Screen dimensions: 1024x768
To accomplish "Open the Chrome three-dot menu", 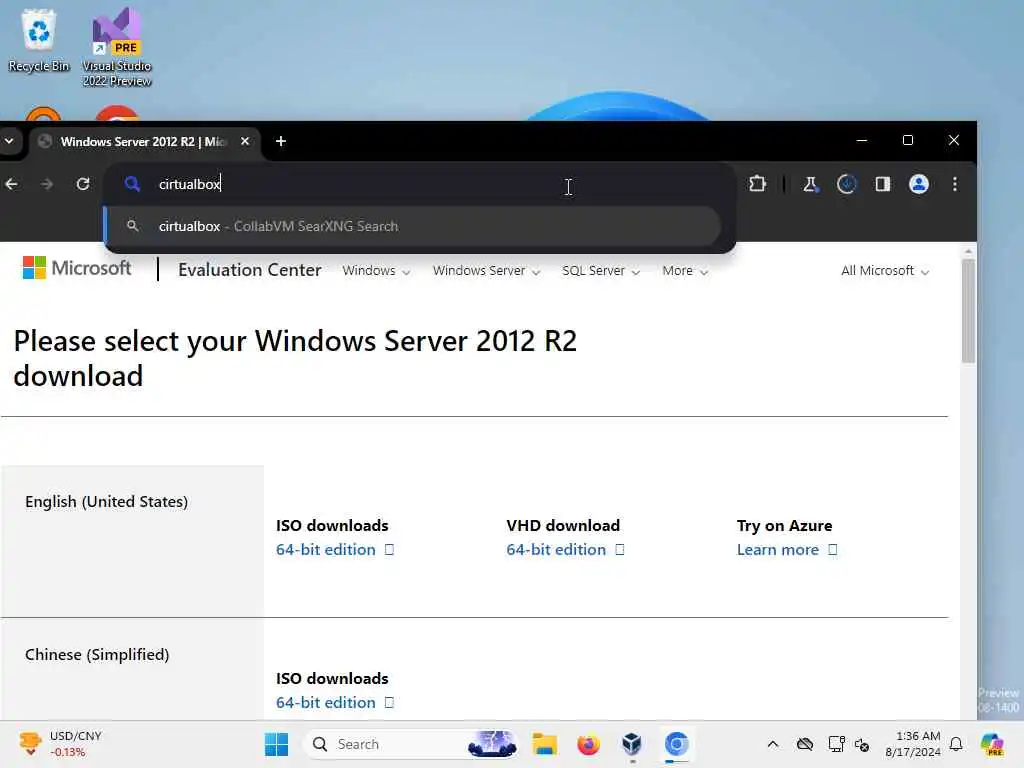I will pyautogui.click(x=955, y=184).
